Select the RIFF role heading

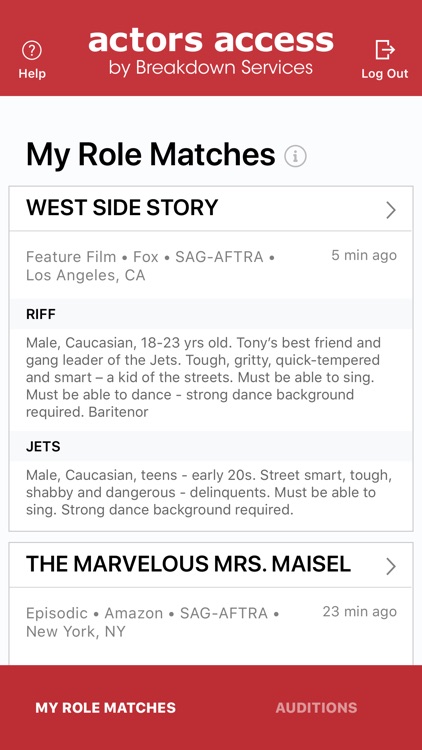point(41,314)
